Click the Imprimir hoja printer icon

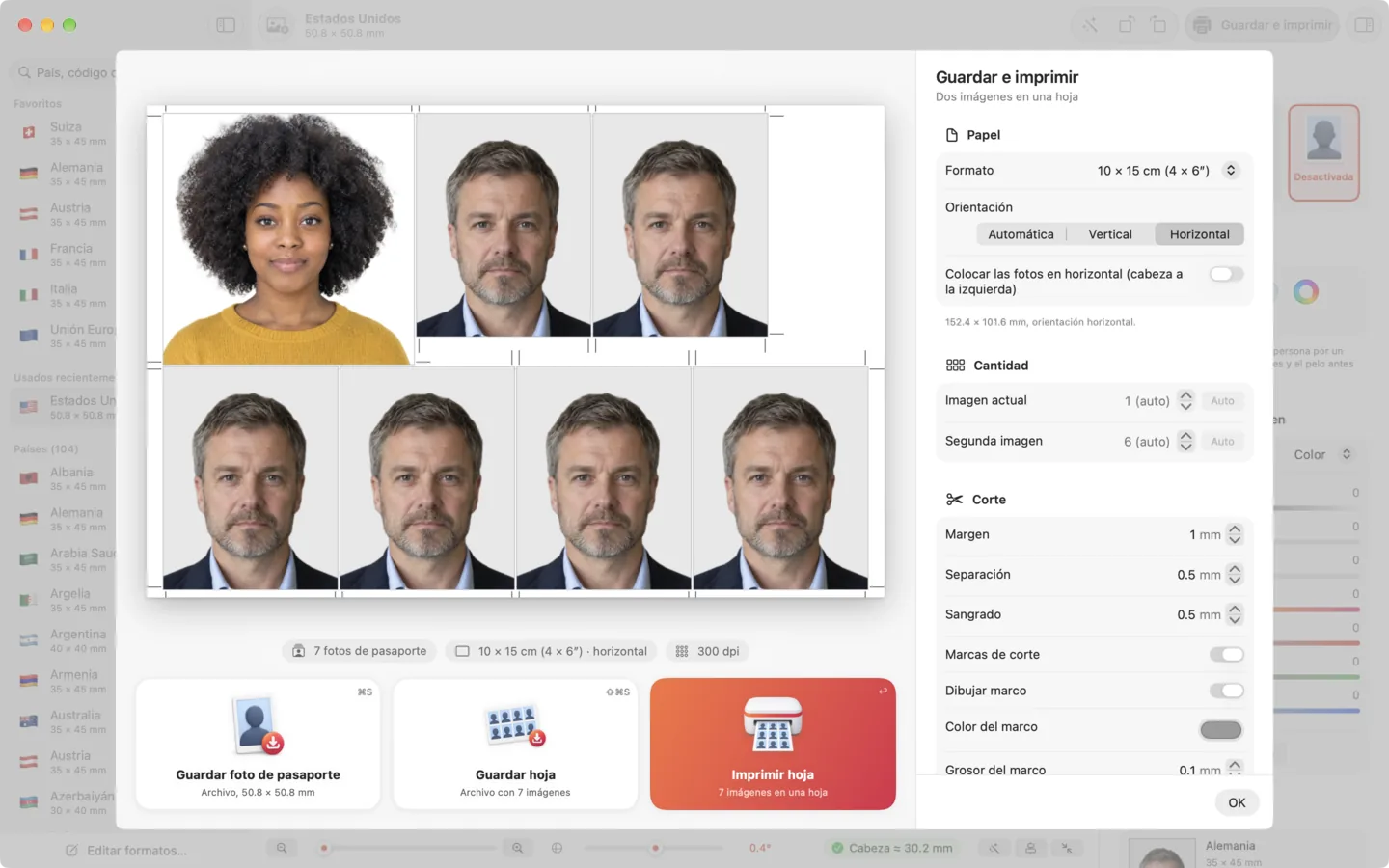click(773, 724)
